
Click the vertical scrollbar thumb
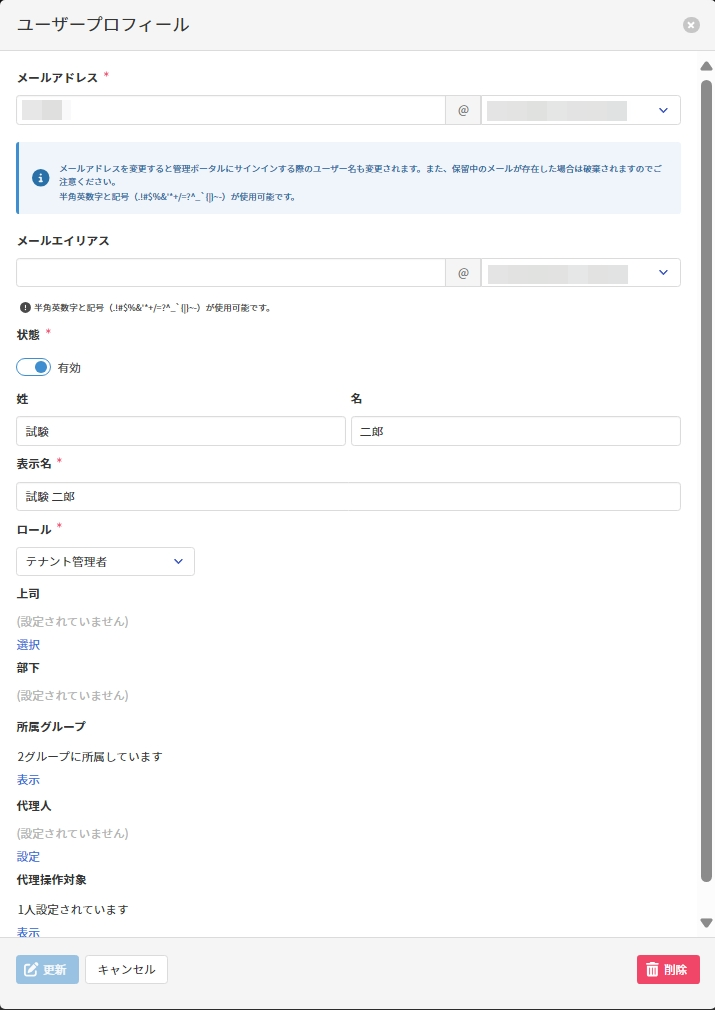point(706,480)
